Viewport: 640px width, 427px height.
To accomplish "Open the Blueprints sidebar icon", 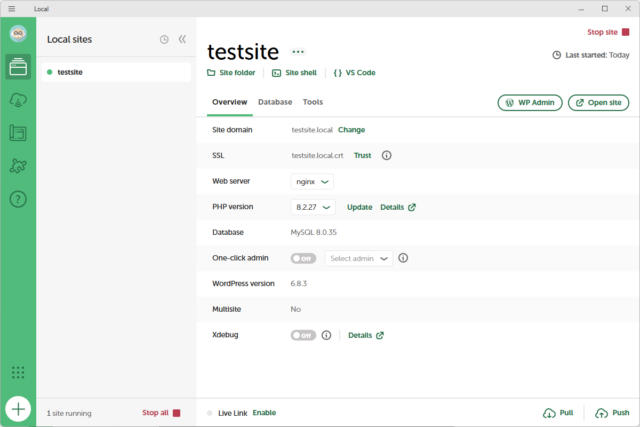I will pyautogui.click(x=18, y=132).
